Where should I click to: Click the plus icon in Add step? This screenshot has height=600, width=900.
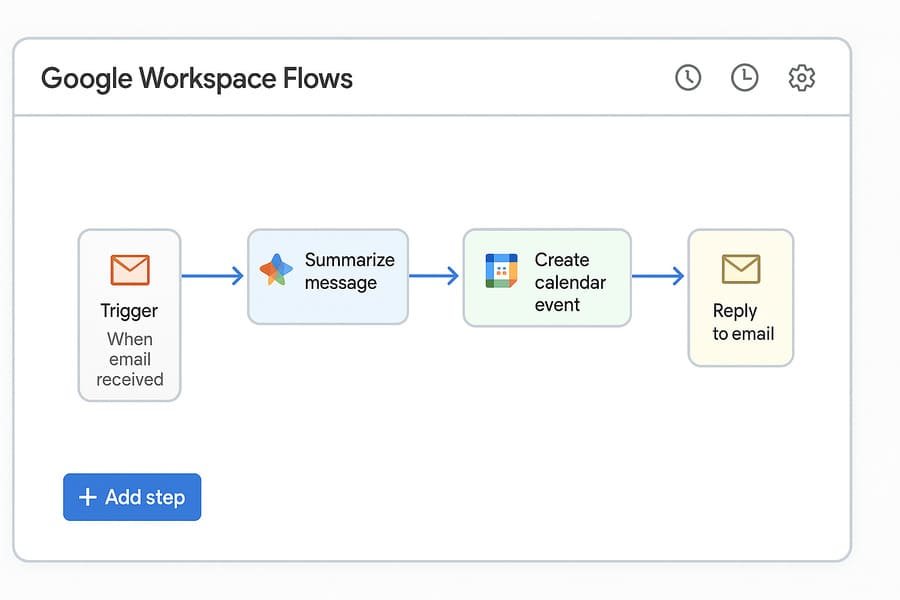point(88,498)
